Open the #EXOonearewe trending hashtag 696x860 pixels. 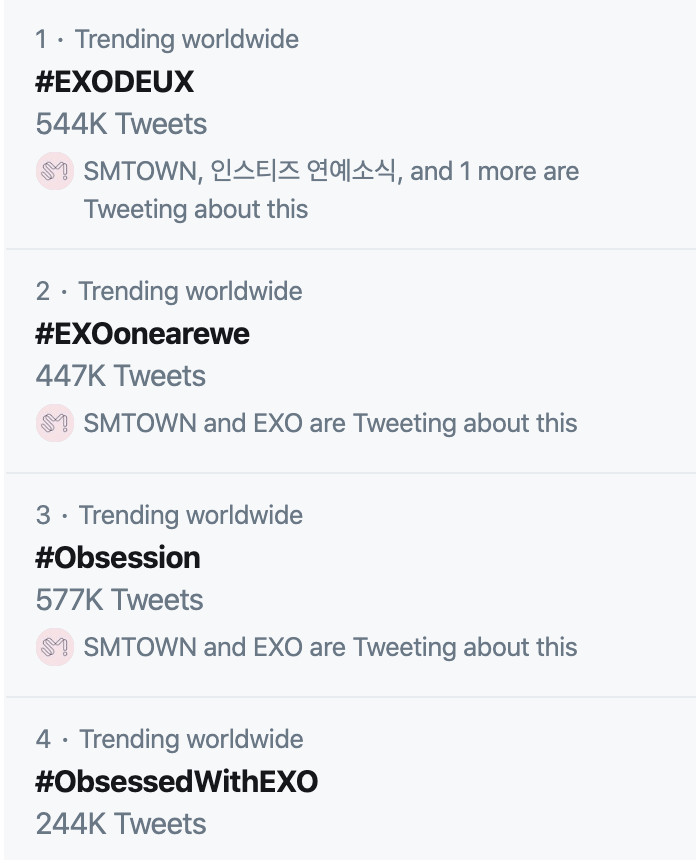pos(143,333)
